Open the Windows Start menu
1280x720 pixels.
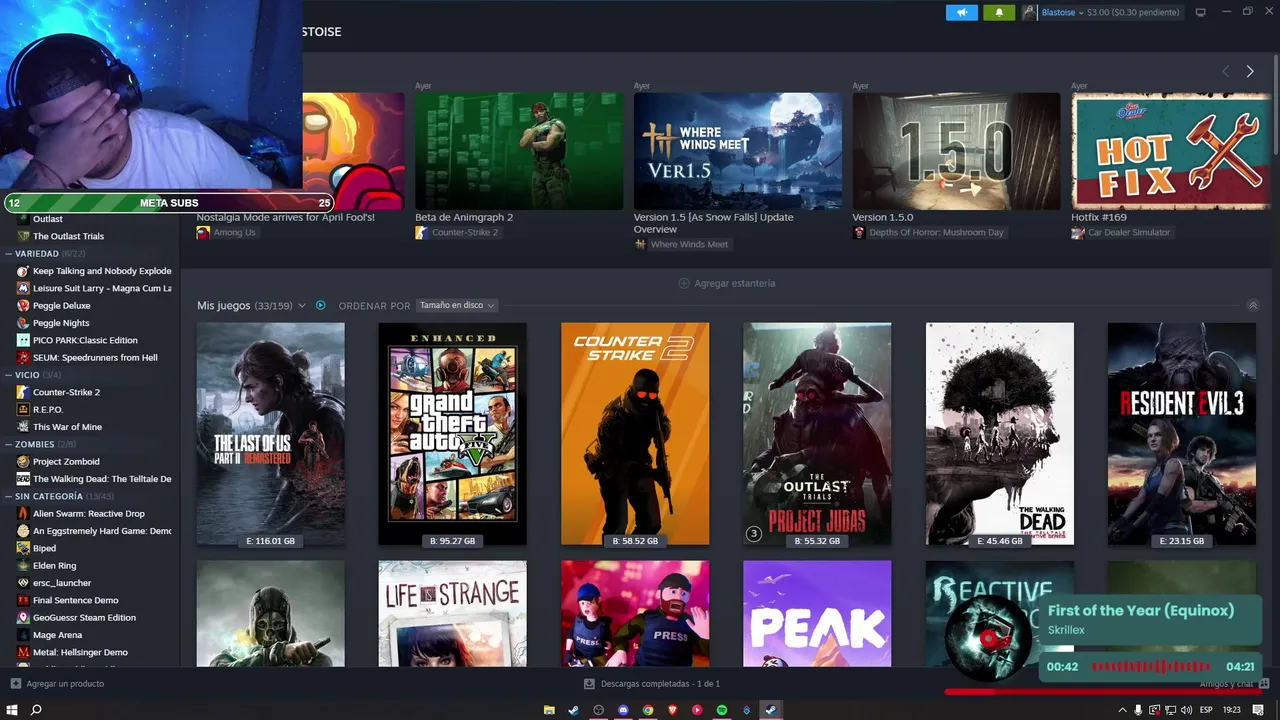click(12, 710)
